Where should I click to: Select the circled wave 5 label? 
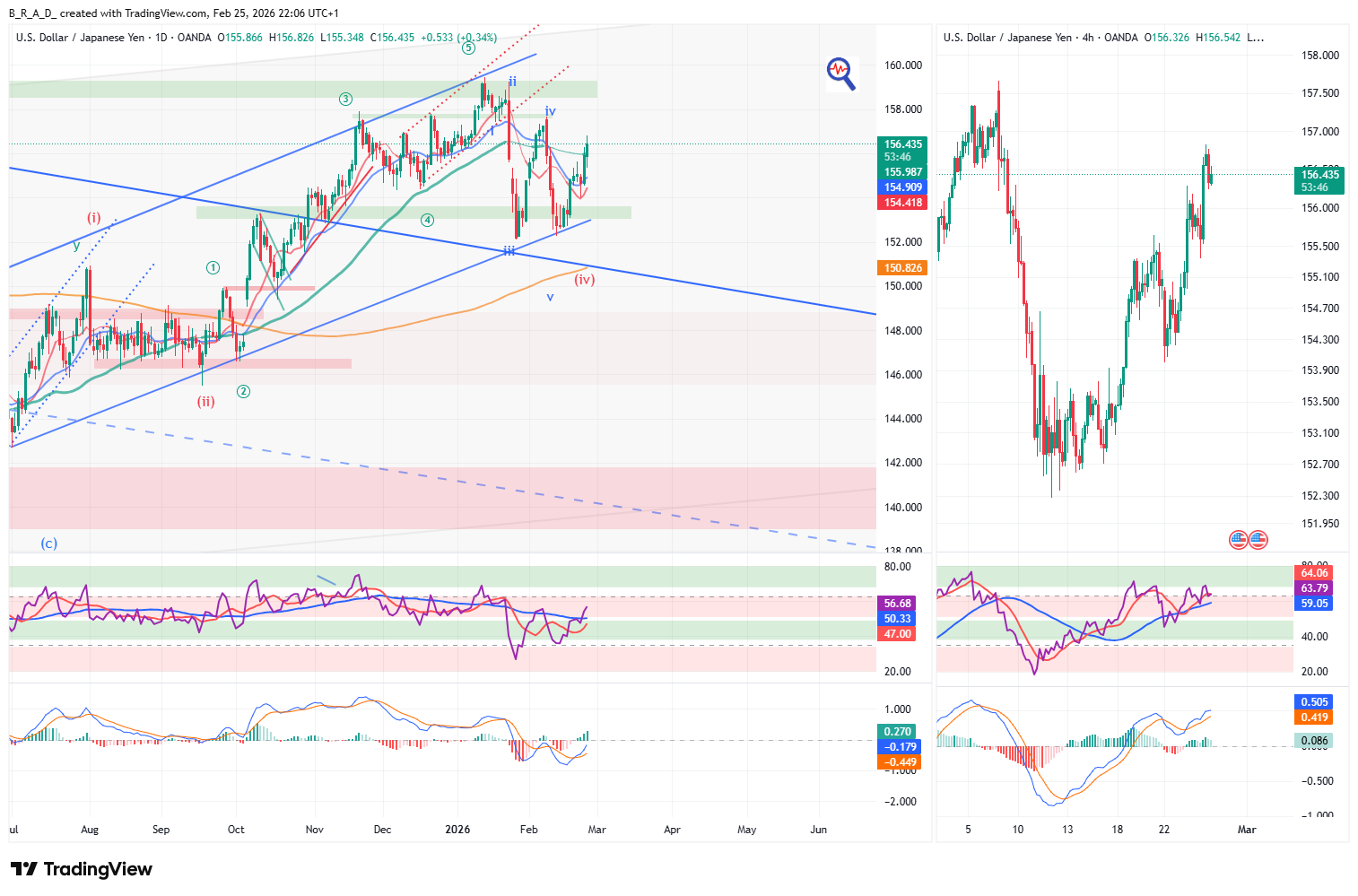(x=468, y=48)
